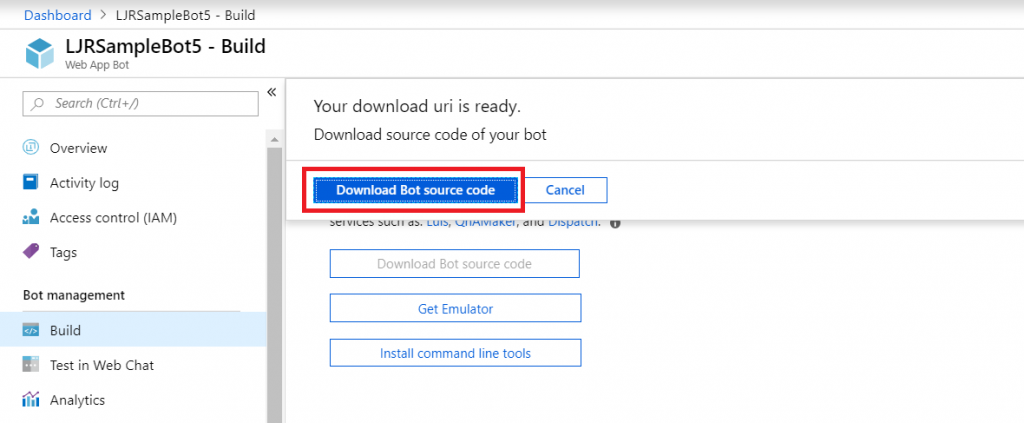Open the Dispatch link
The width and height of the screenshot is (1024, 423).
coord(573,223)
